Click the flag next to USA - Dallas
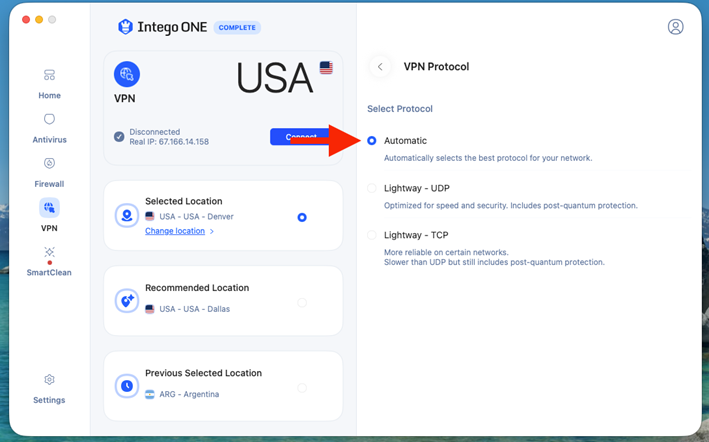709x442 pixels. coord(150,309)
